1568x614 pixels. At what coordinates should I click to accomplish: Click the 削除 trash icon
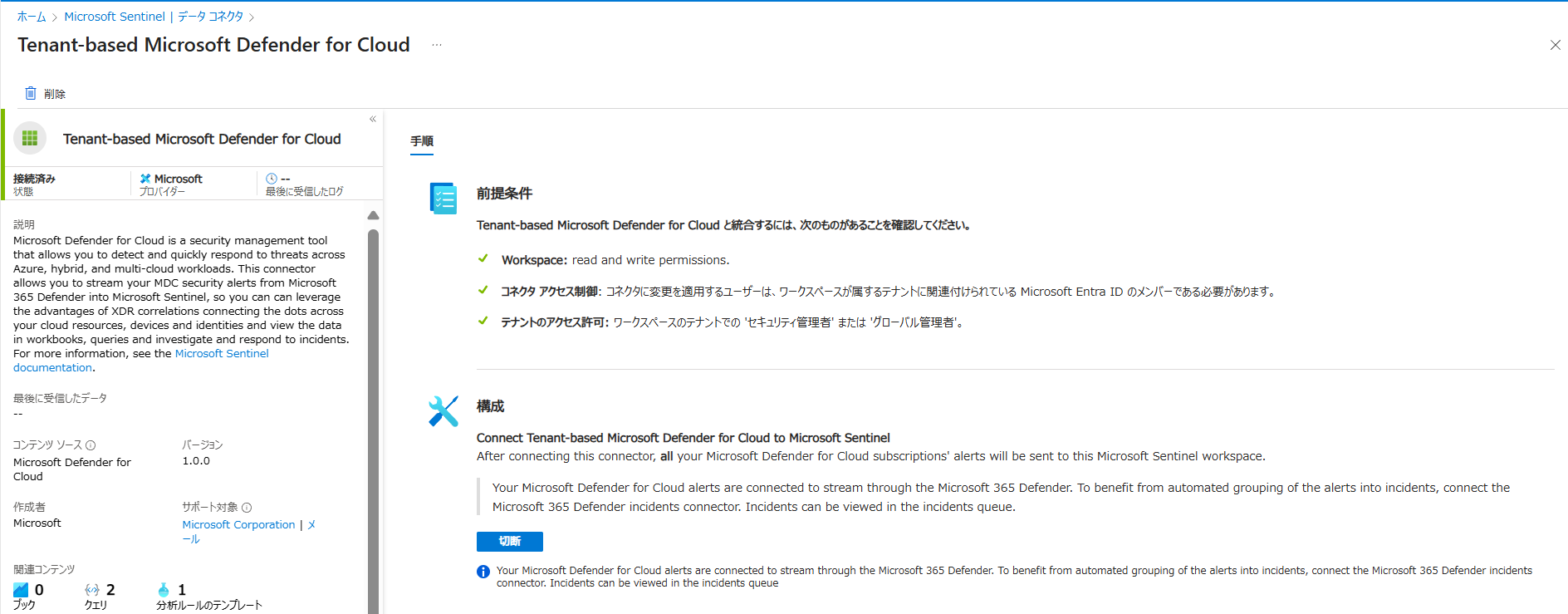click(31, 93)
